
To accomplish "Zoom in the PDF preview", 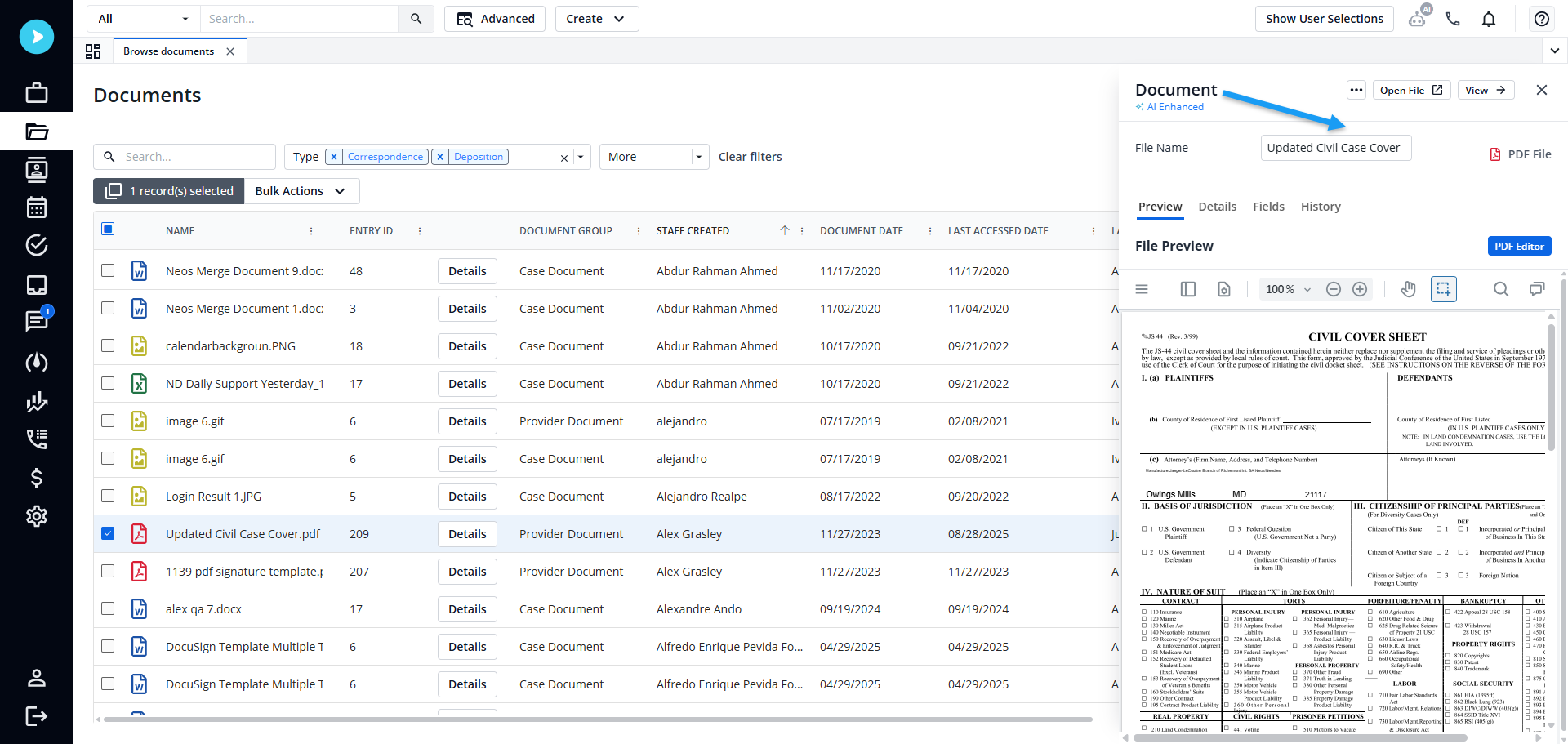I will pyautogui.click(x=1360, y=289).
